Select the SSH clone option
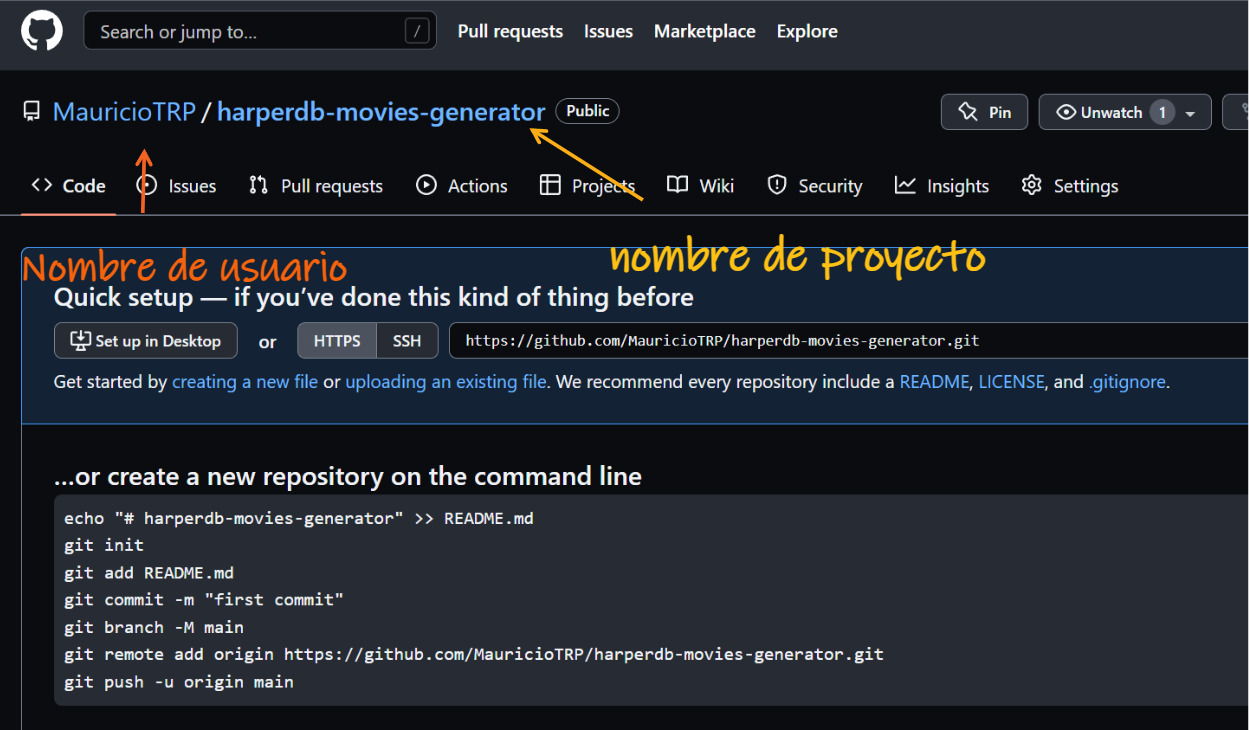 [x=406, y=340]
